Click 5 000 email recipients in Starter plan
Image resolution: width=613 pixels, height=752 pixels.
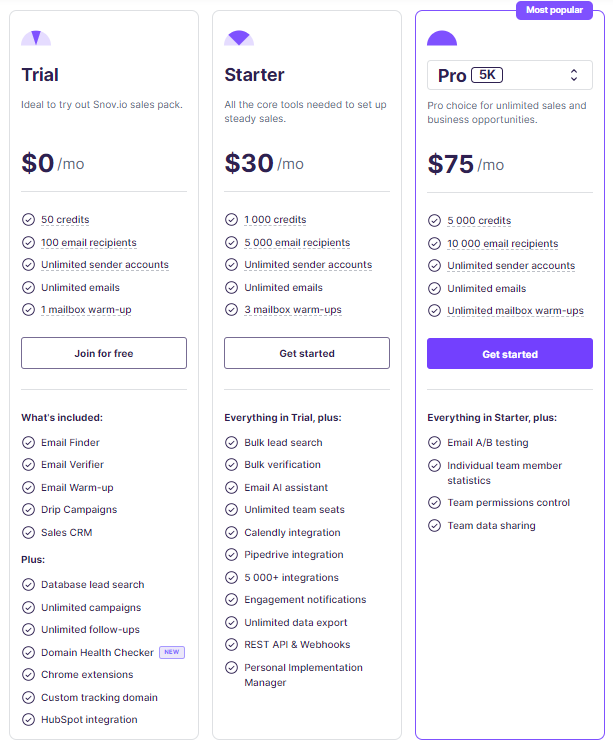297,243
